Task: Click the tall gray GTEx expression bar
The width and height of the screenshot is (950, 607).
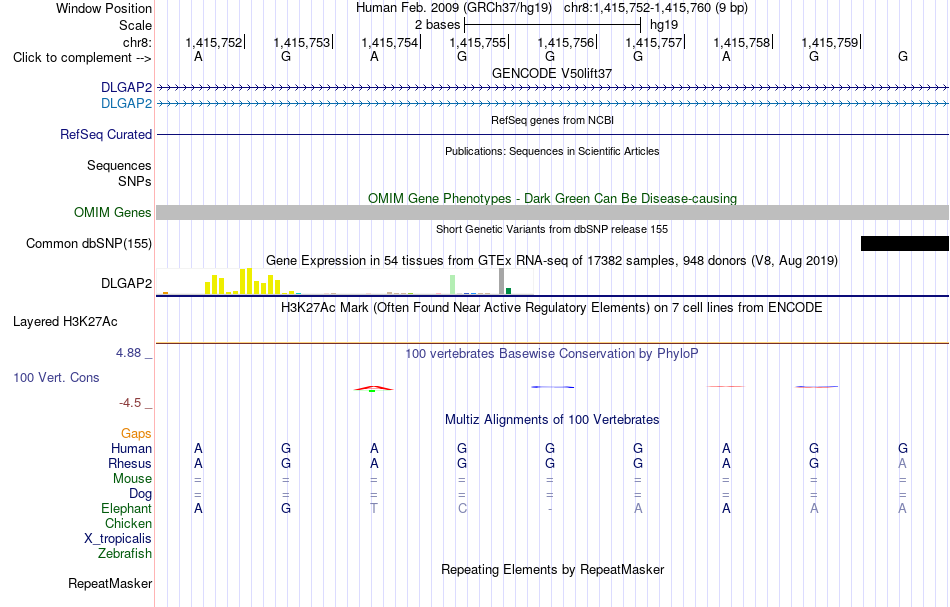Action: (501, 281)
